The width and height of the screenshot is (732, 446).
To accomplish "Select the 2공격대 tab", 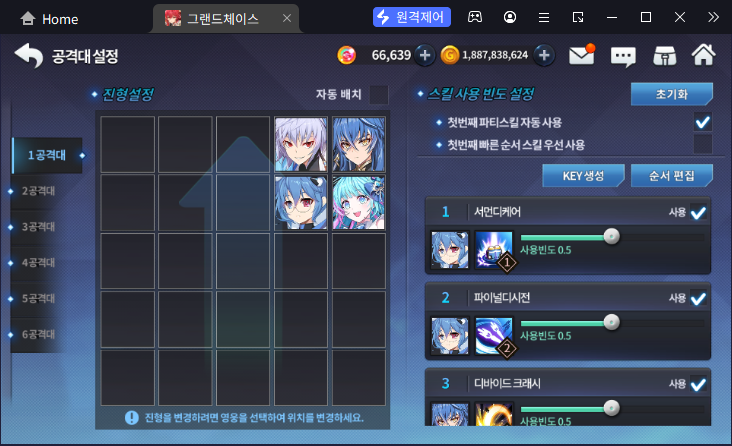I will [38, 191].
